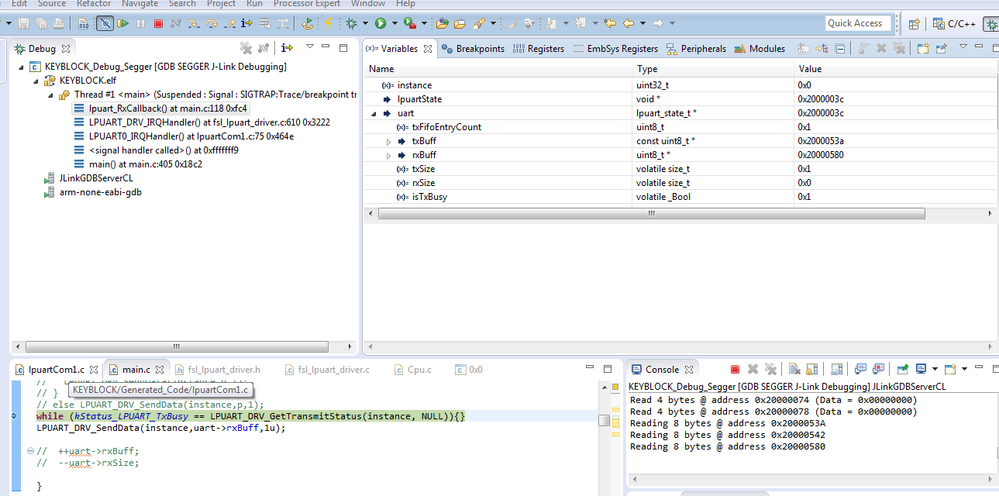Click the Name column header
999x496 pixels.
click(x=498, y=69)
